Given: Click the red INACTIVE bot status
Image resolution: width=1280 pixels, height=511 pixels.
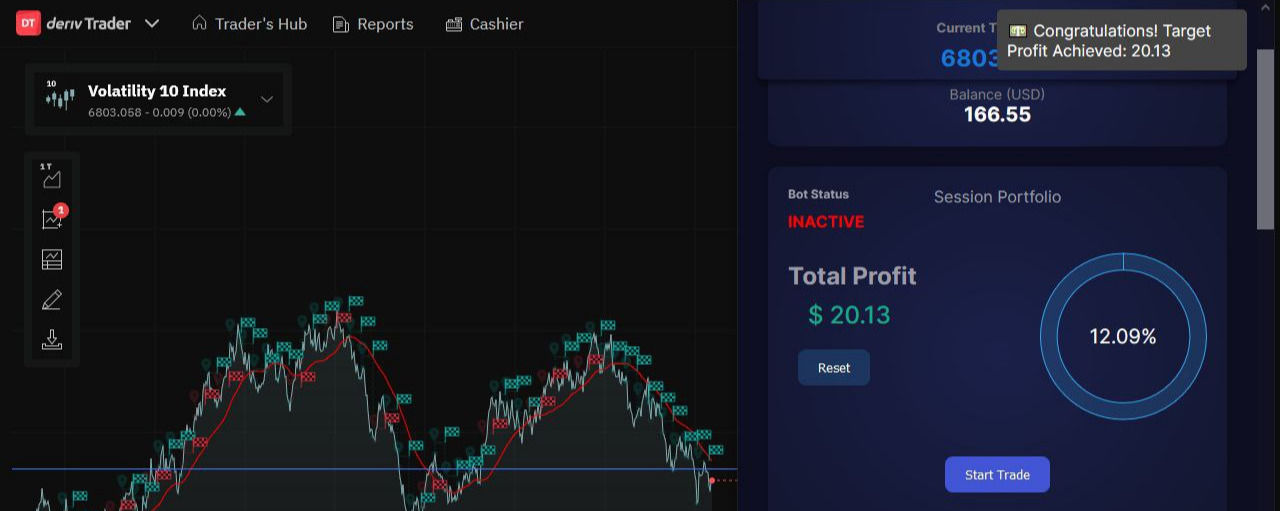Looking at the screenshot, I should pyautogui.click(x=826, y=222).
